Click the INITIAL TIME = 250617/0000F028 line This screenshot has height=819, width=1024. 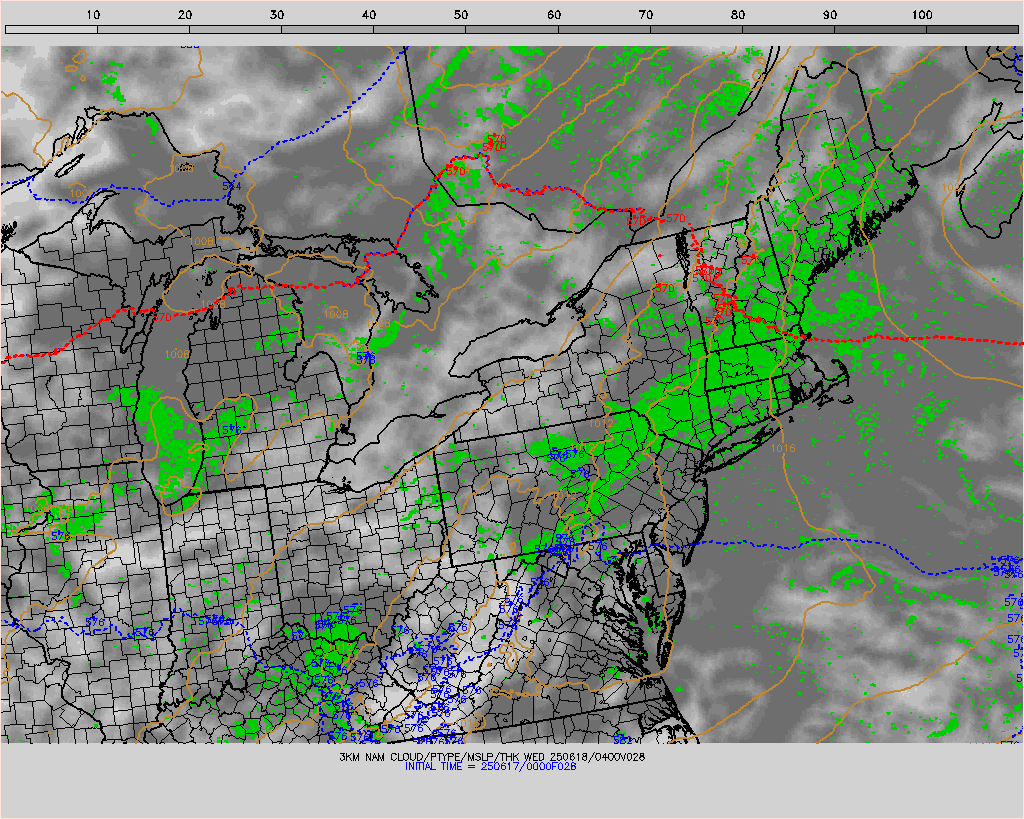490,766
